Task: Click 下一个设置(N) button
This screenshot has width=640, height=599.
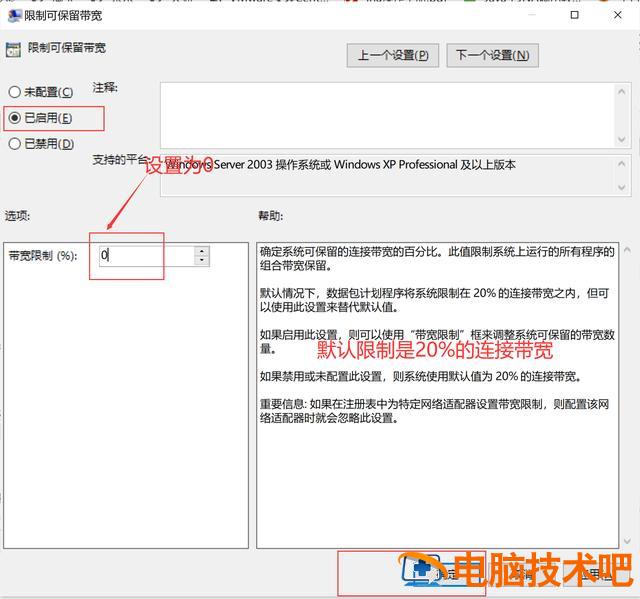Action: coord(493,55)
